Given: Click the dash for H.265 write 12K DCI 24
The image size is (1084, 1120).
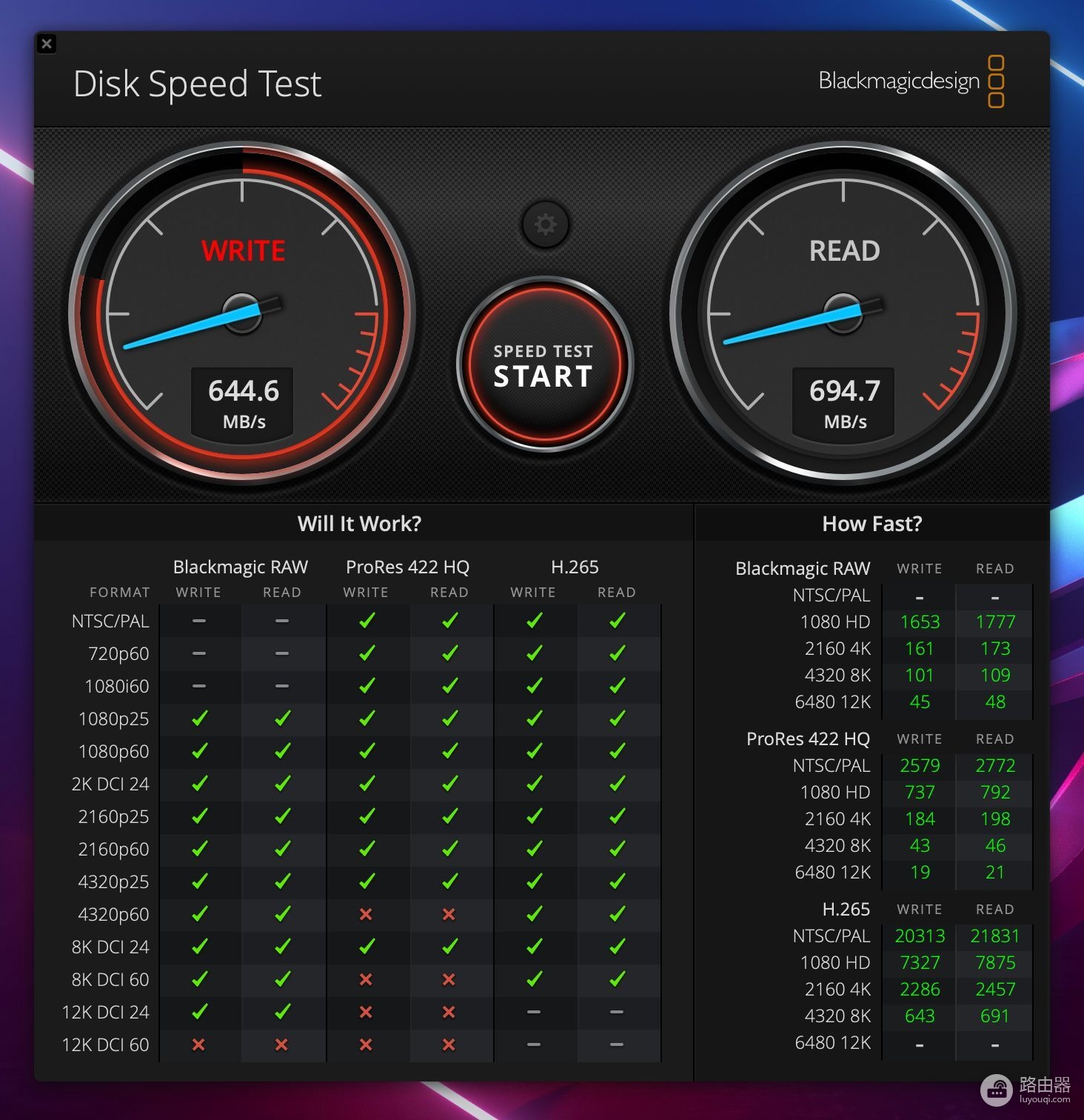Looking at the screenshot, I should 534,1012.
